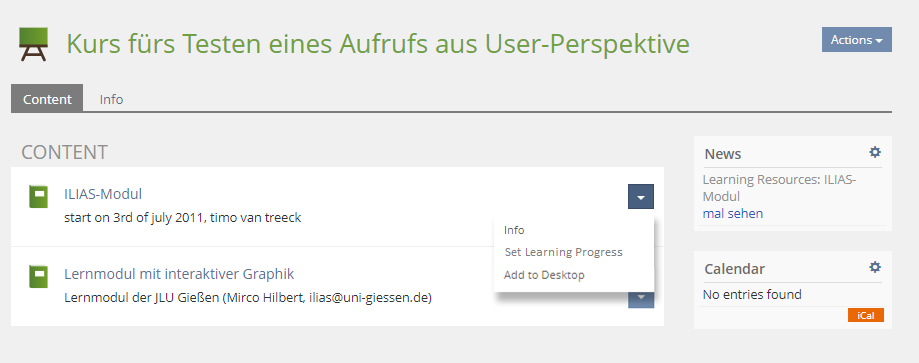
Task: Click the News block heading
Action: [x=723, y=154]
